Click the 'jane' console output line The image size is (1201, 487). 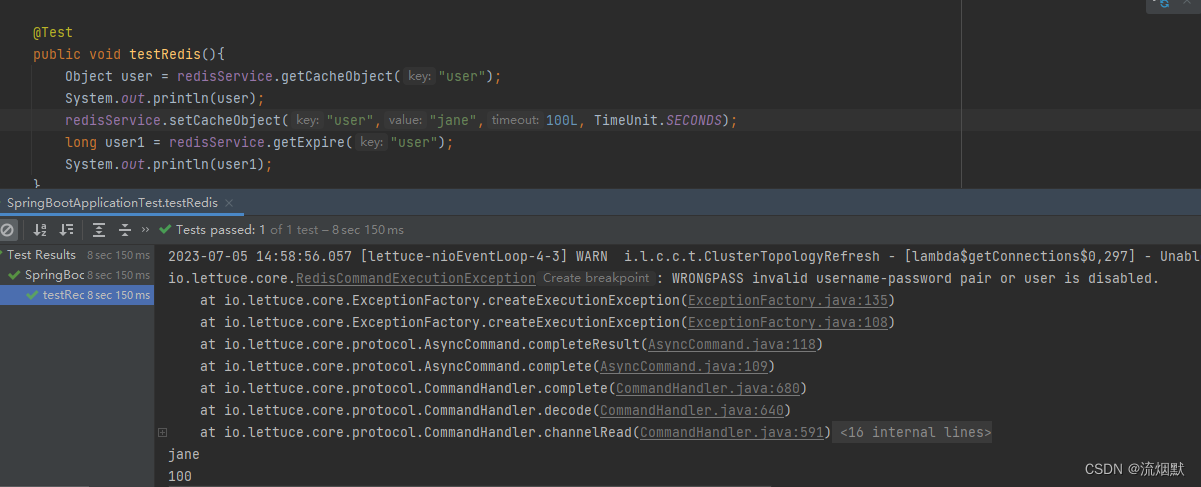click(x=184, y=454)
